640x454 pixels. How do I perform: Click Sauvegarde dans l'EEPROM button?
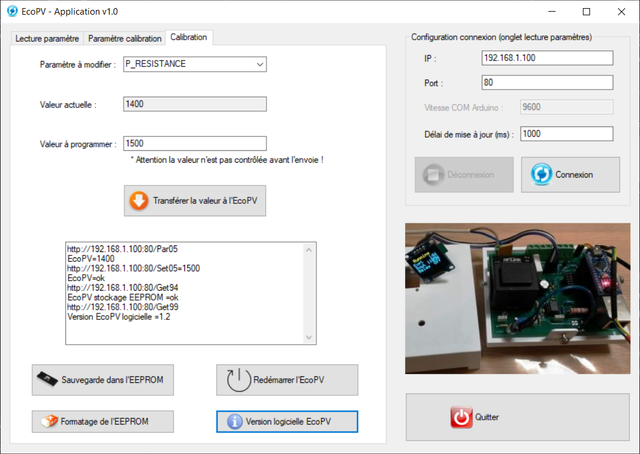pos(103,380)
